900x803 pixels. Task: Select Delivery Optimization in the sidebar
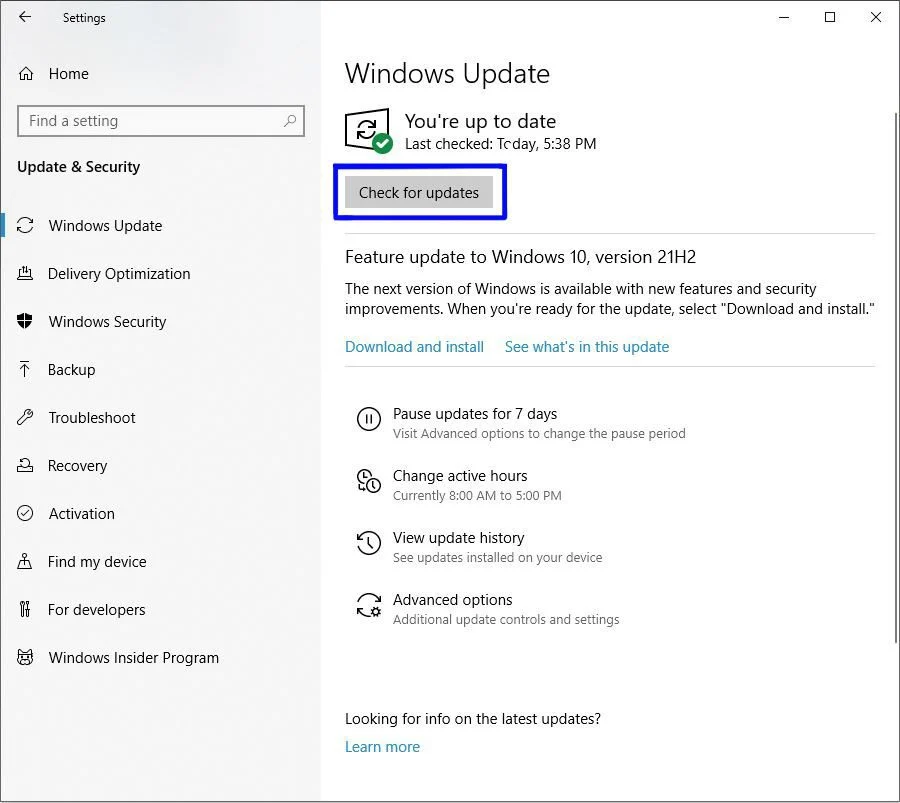pyautogui.click(x=118, y=274)
